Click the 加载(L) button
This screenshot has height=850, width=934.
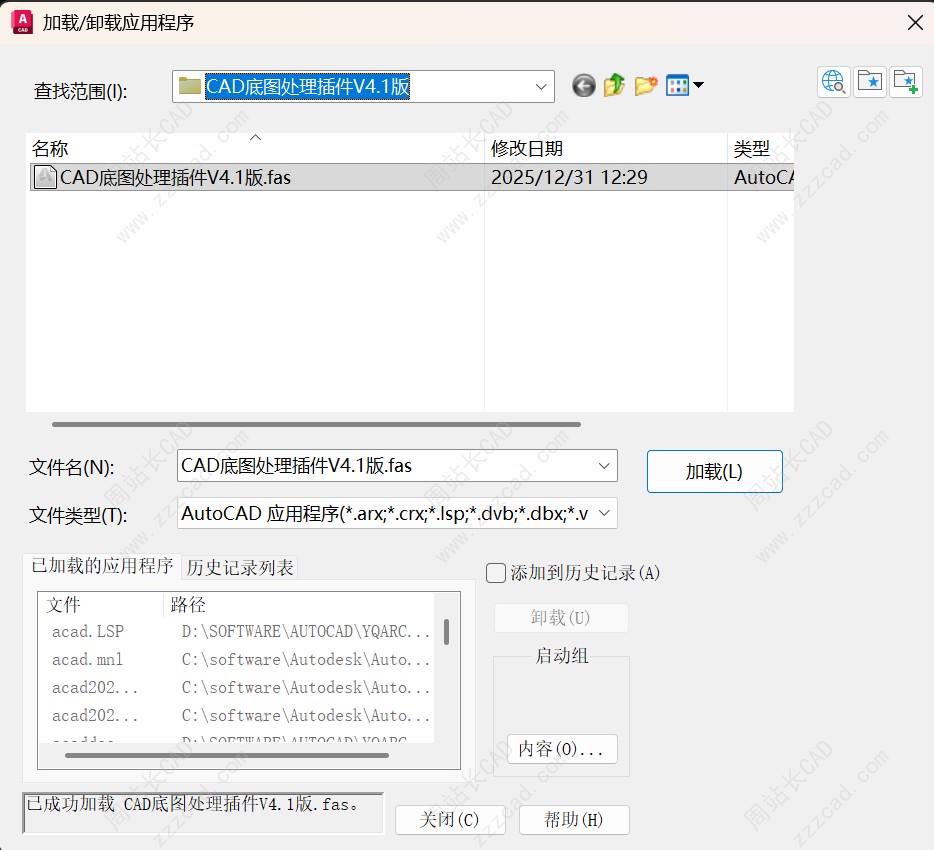coord(714,472)
